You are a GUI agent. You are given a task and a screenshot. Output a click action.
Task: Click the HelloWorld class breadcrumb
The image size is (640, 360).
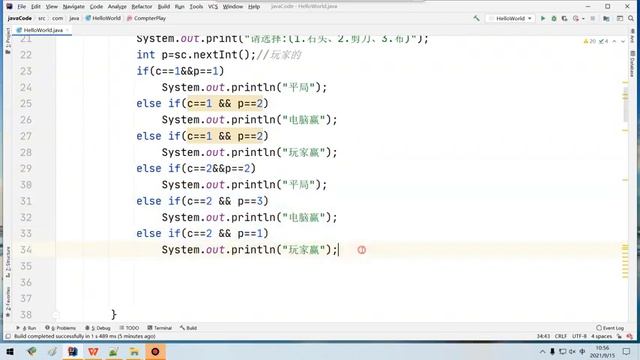point(103,18)
